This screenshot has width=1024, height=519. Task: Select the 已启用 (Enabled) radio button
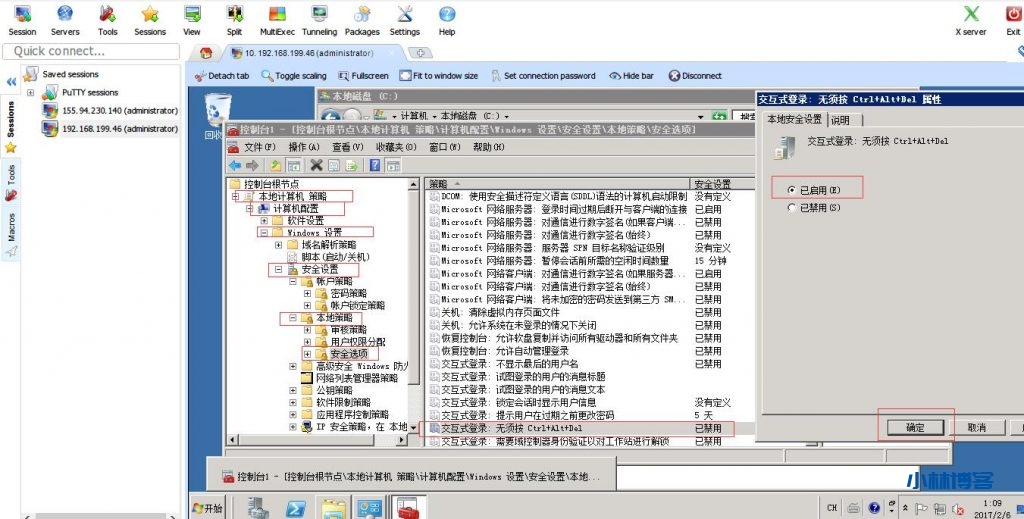793,189
